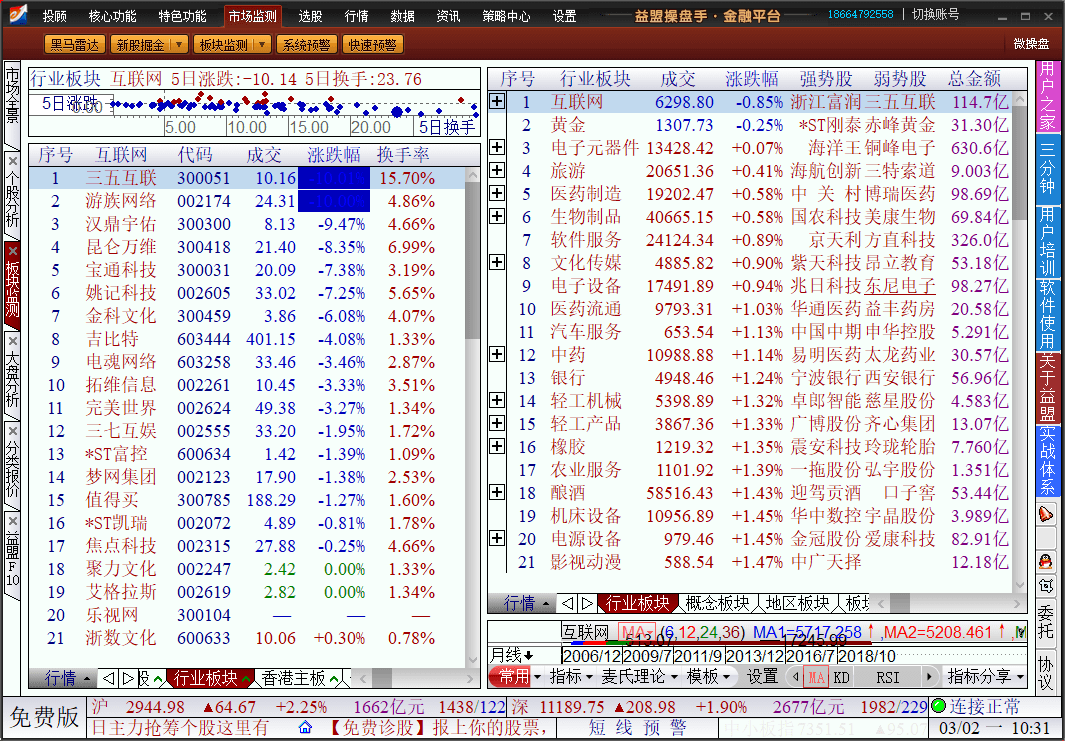Open the 麦氏理论 dropdown
This screenshot has height=741, width=1065.
tap(640, 676)
